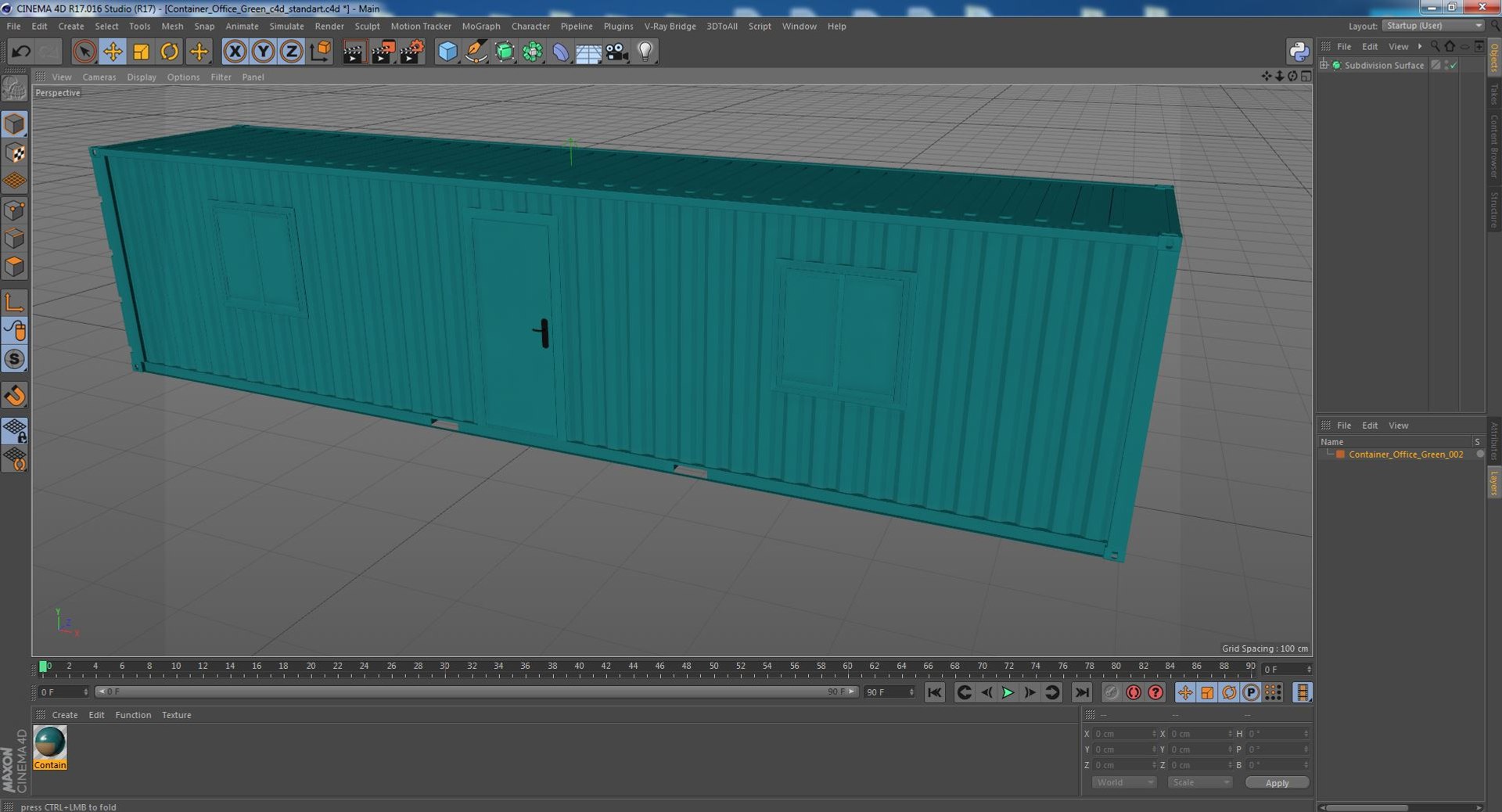Click the end frame field 90 F
This screenshot has width=1502, height=812.
click(889, 692)
